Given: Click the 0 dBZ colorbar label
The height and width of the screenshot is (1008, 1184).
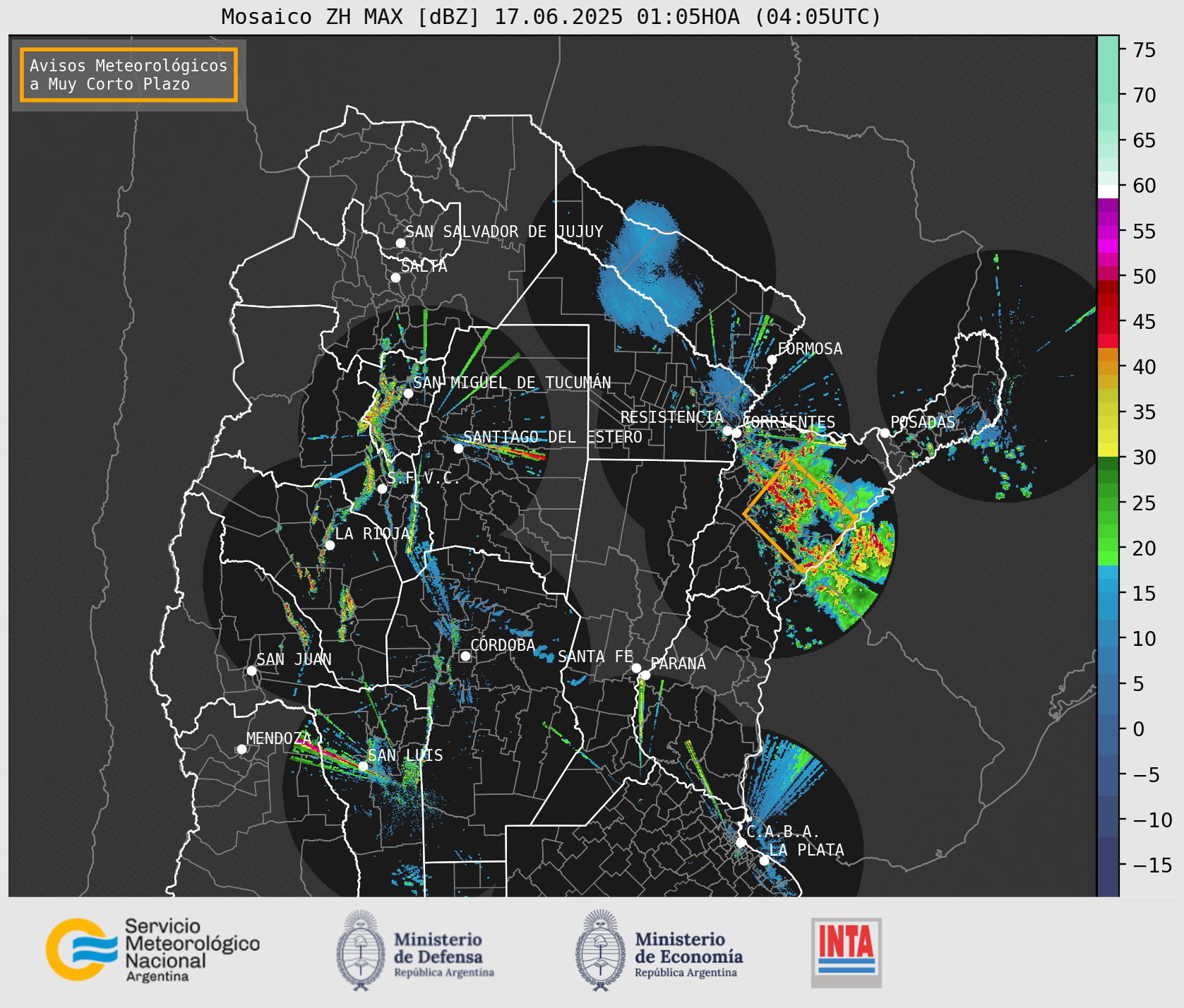Looking at the screenshot, I should point(1138,729).
